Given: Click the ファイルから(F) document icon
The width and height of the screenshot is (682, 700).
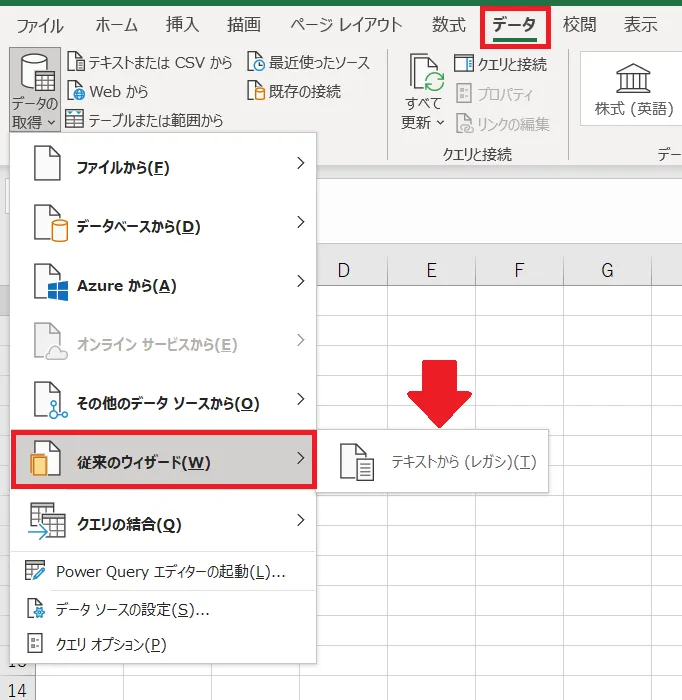Looking at the screenshot, I should tap(47, 163).
